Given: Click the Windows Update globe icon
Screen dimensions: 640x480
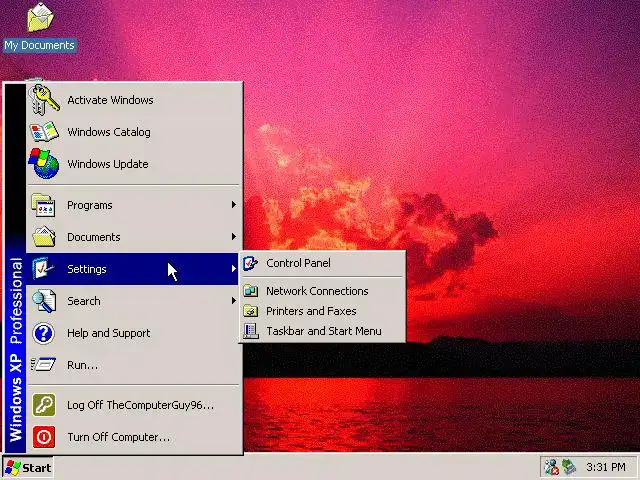Looking at the screenshot, I should click(x=44, y=164).
